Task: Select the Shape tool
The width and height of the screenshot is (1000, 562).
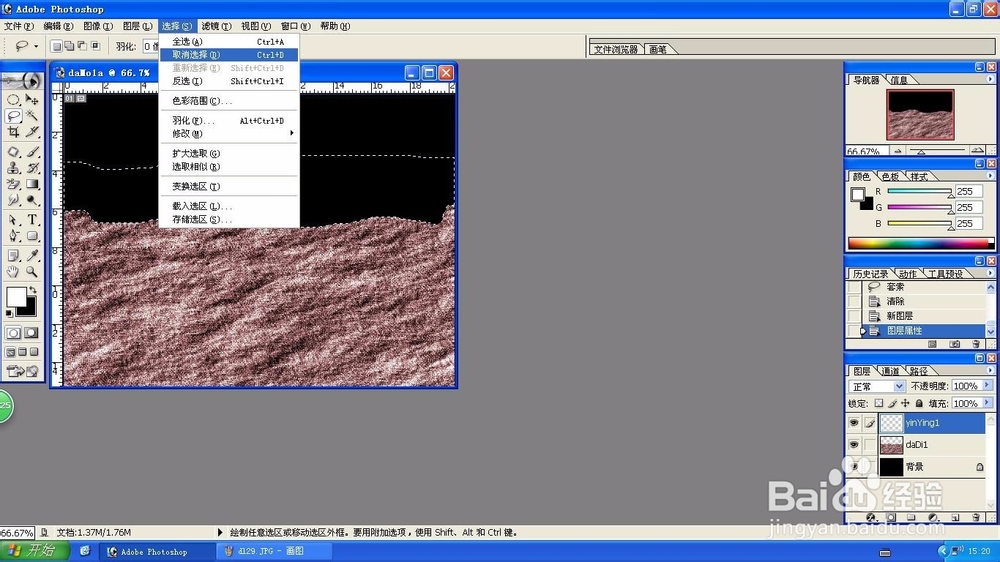Action: (32, 236)
